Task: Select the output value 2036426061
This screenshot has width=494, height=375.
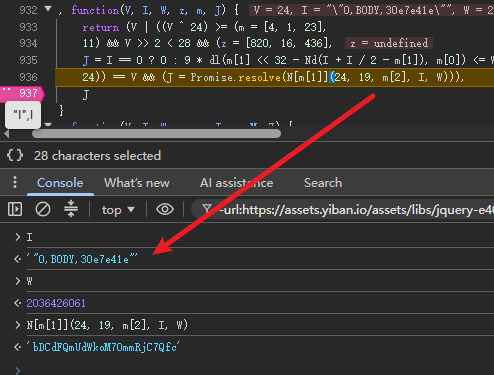Action: pyautogui.click(x=56, y=303)
